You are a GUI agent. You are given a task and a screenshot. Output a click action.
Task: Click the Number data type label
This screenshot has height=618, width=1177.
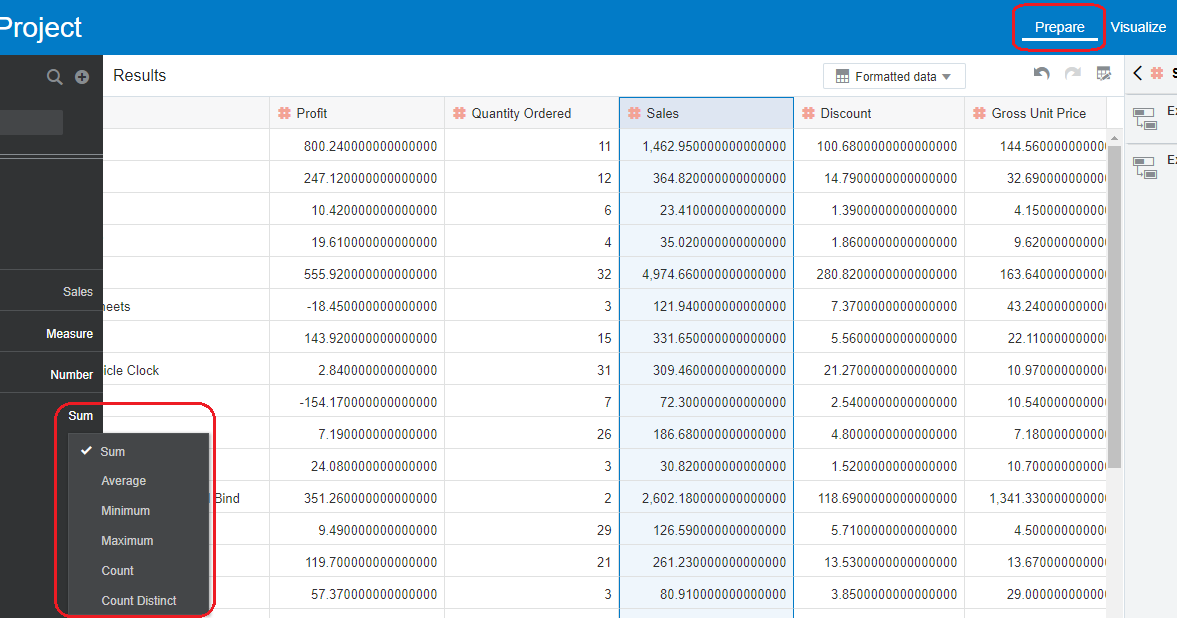(72, 372)
